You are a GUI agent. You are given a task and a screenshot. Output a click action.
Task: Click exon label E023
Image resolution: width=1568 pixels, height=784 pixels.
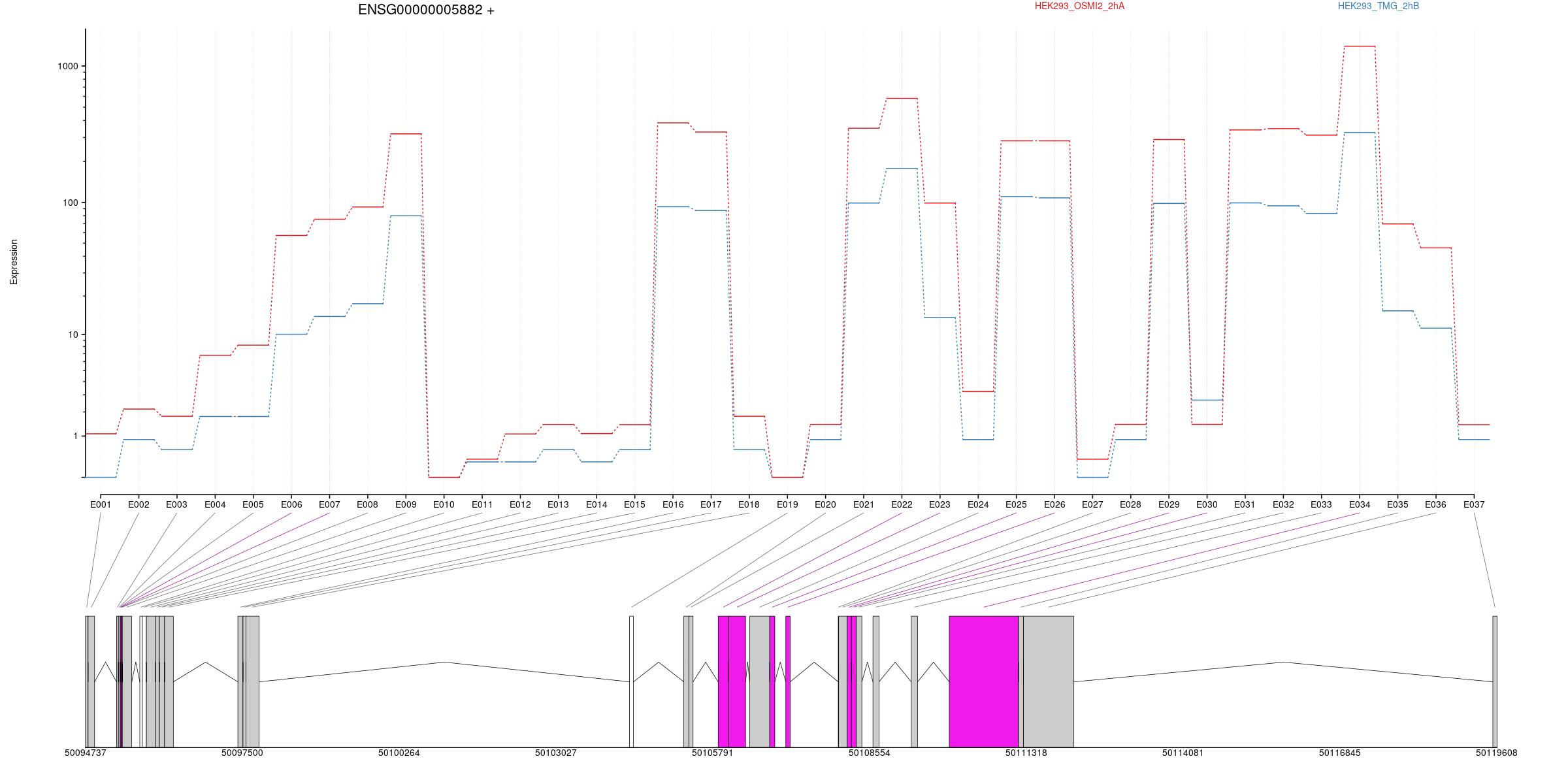pos(939,504)
